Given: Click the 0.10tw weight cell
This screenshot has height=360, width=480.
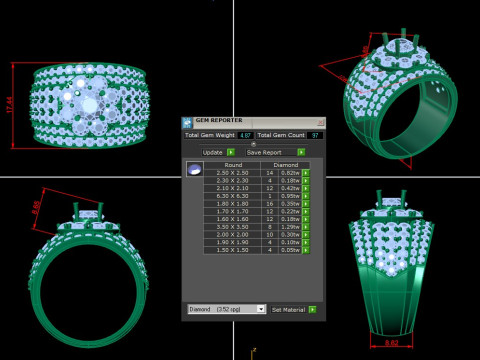Looking at the screenshot, I should (290, 242).
